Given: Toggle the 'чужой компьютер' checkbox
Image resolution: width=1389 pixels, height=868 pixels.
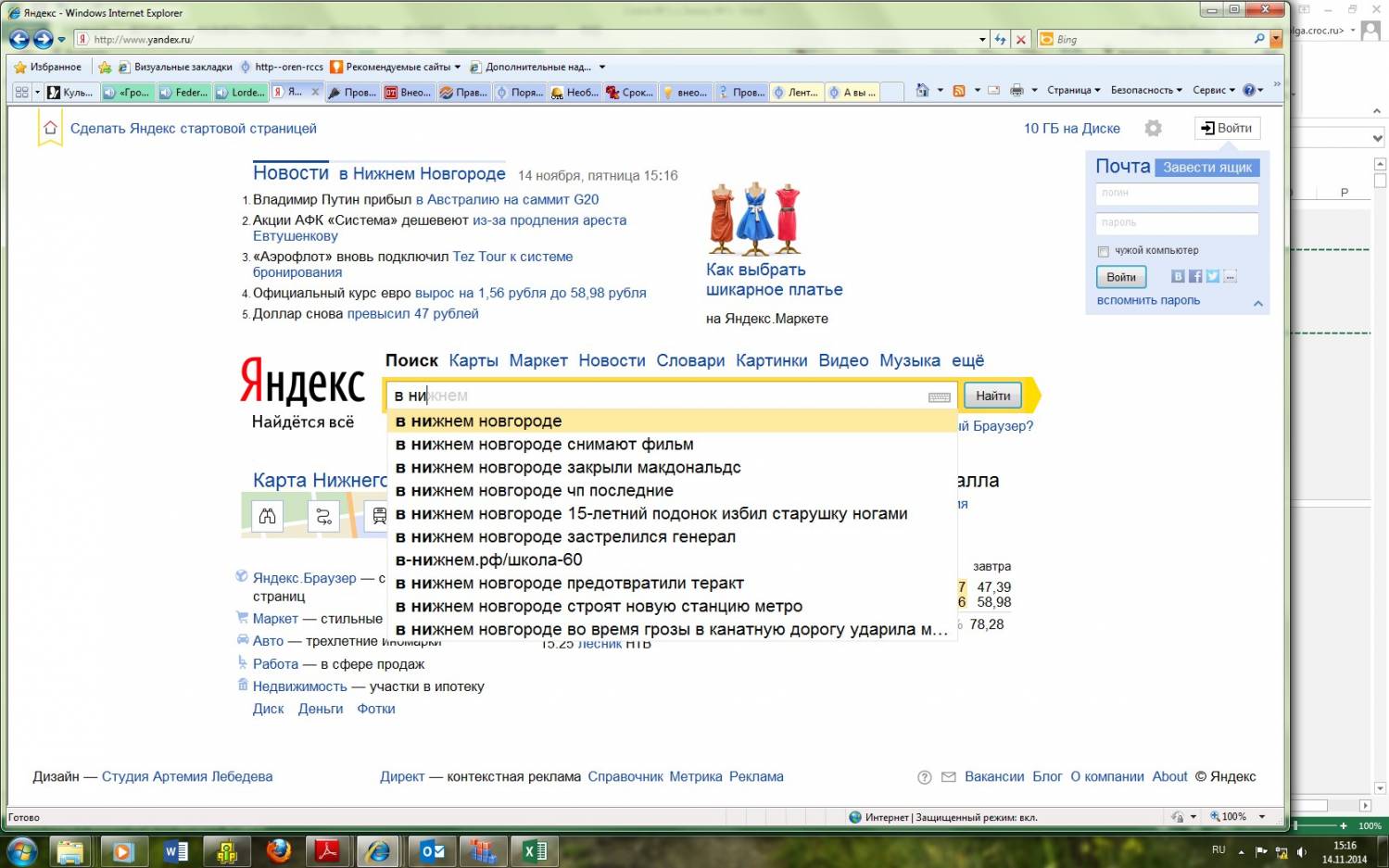Looking at the screenshot, I should pyautogui.click(x=1103, y=251).
